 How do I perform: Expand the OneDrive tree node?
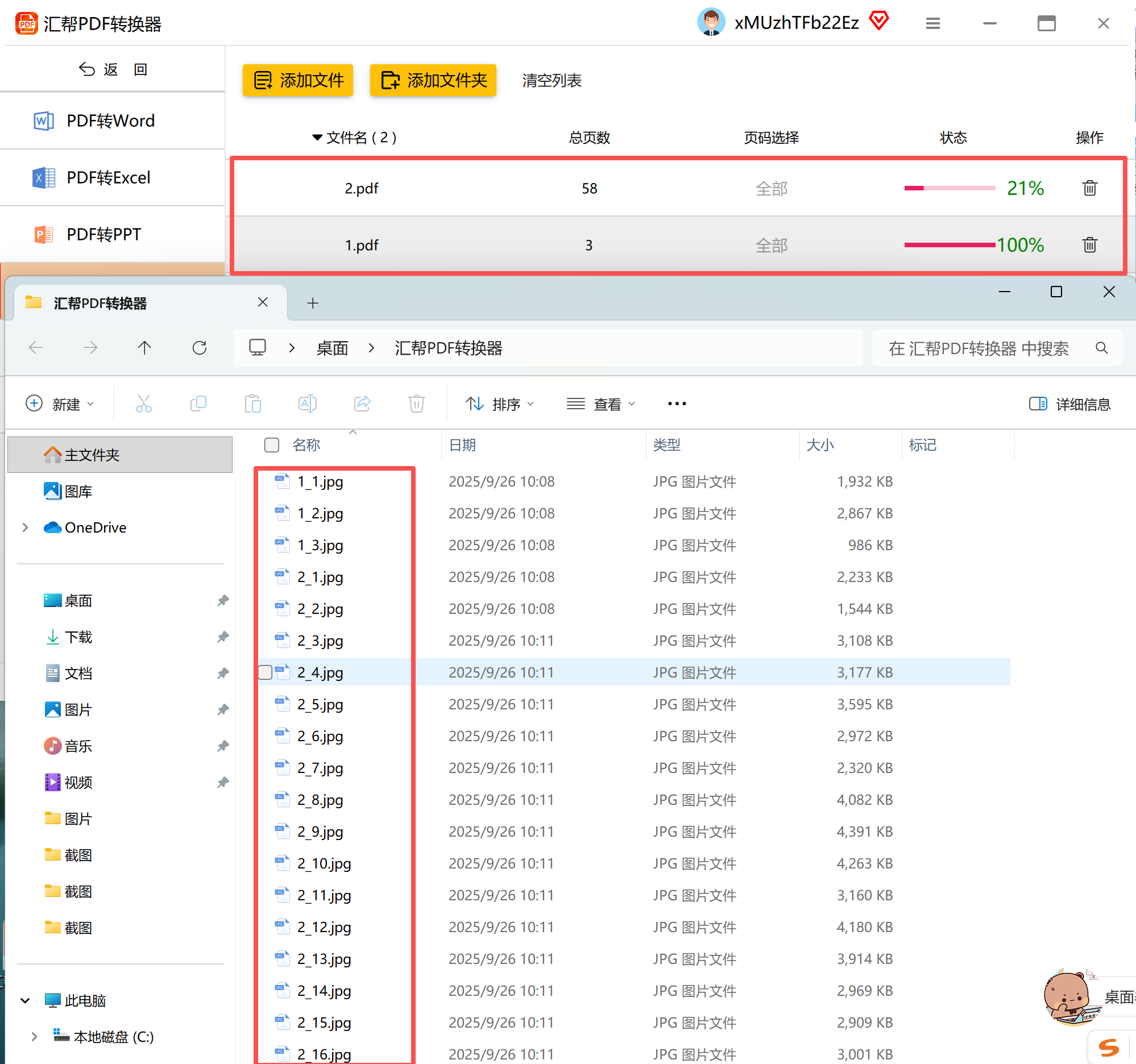(x=25, y=527)
